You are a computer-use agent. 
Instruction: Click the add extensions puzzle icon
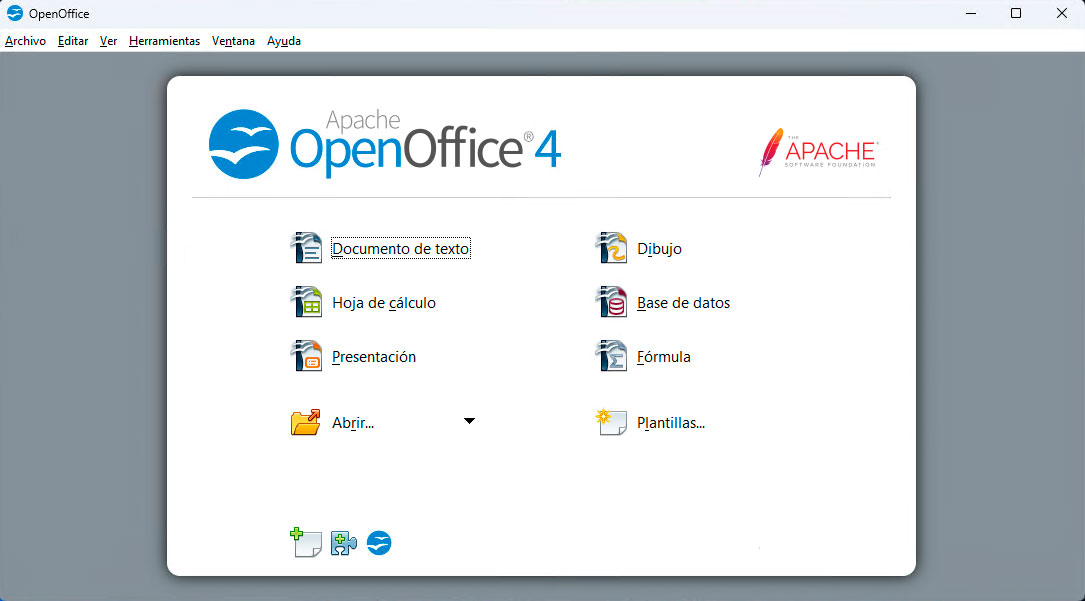[x=344, y=543]
